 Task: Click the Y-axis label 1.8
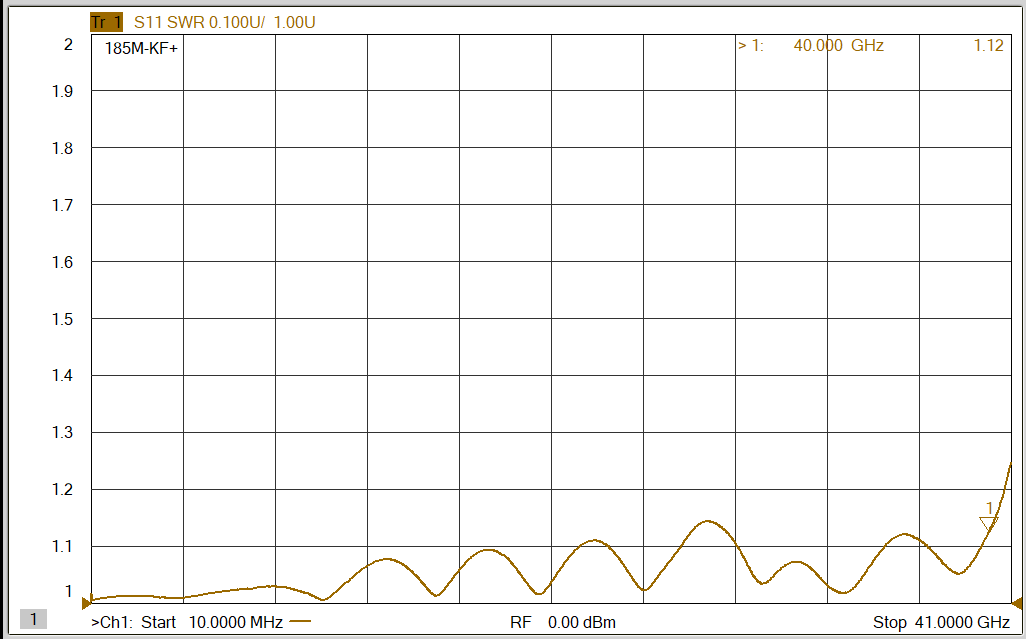(62, 148)
